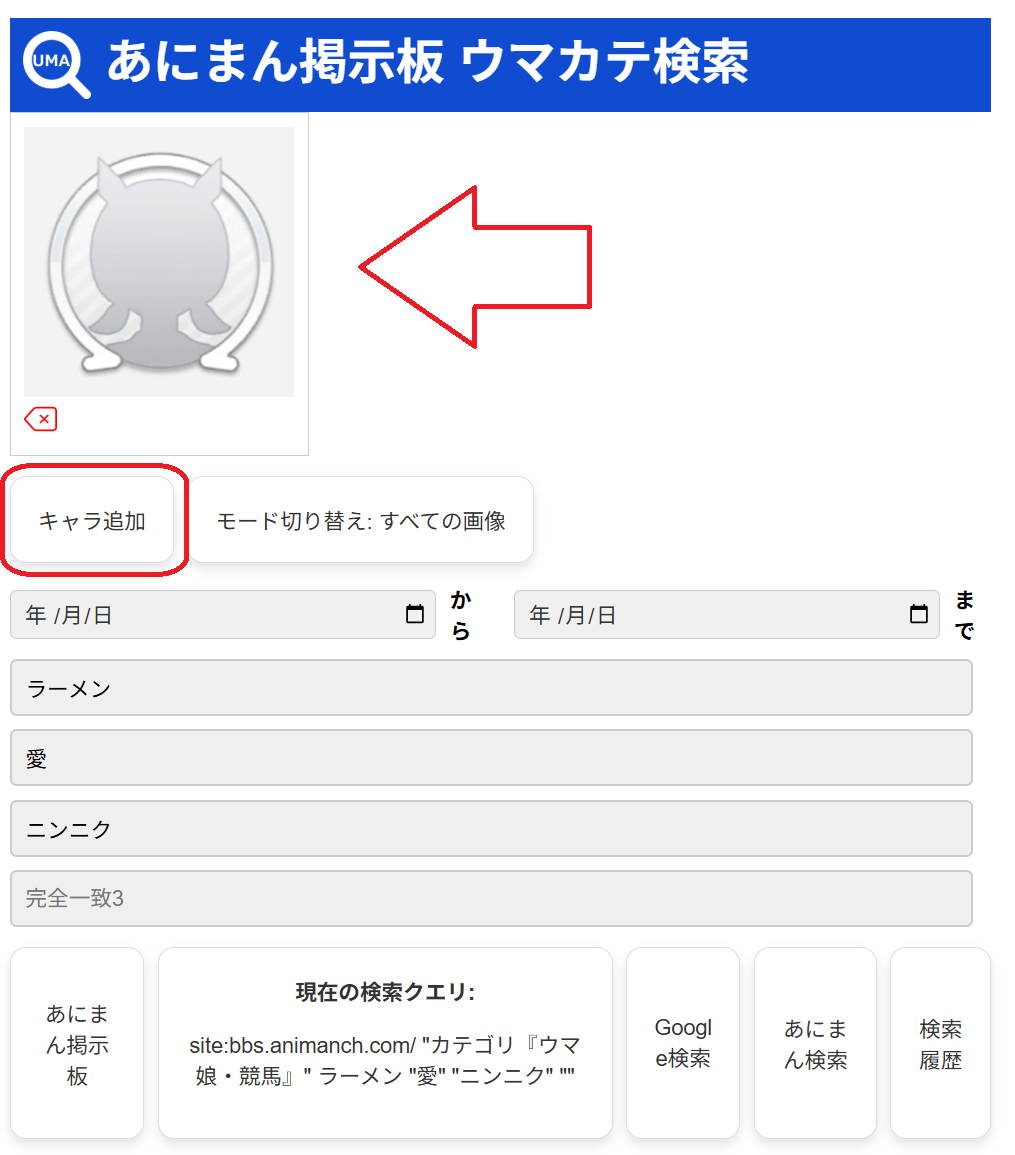This screenshot has height=1155, width=1015.
Task: Click the あにまん掲示板 ウマカテ検索 title
Action: (428, 62)
